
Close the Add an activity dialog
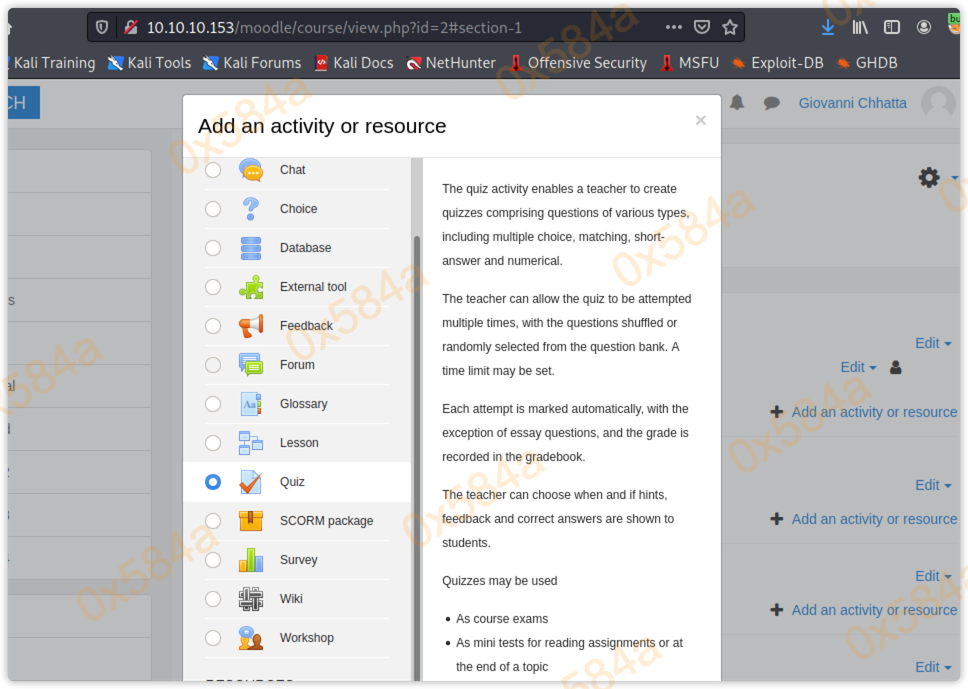(700, 121)
